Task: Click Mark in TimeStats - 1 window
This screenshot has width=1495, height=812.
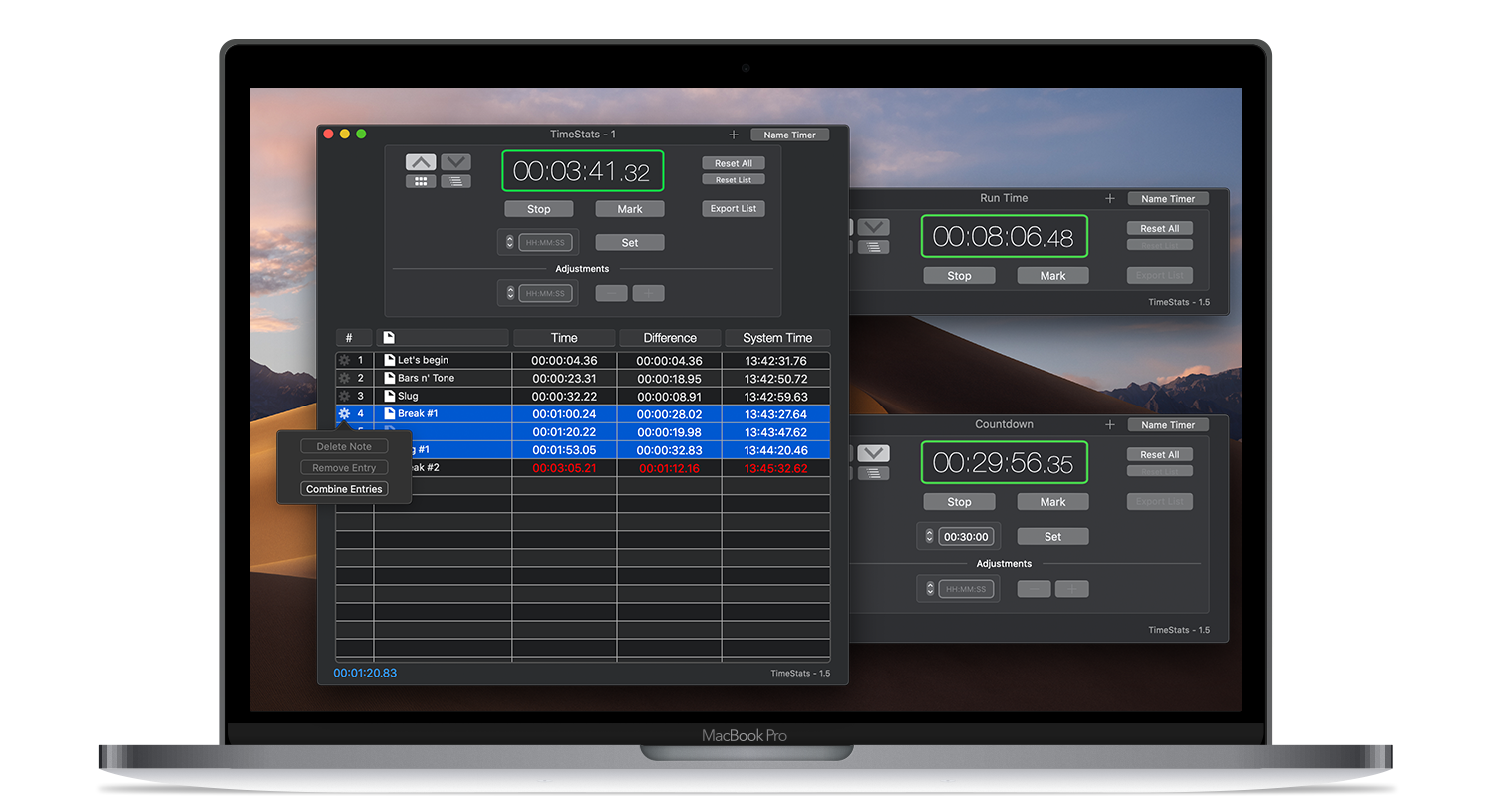Action: (x=630, y=209)
